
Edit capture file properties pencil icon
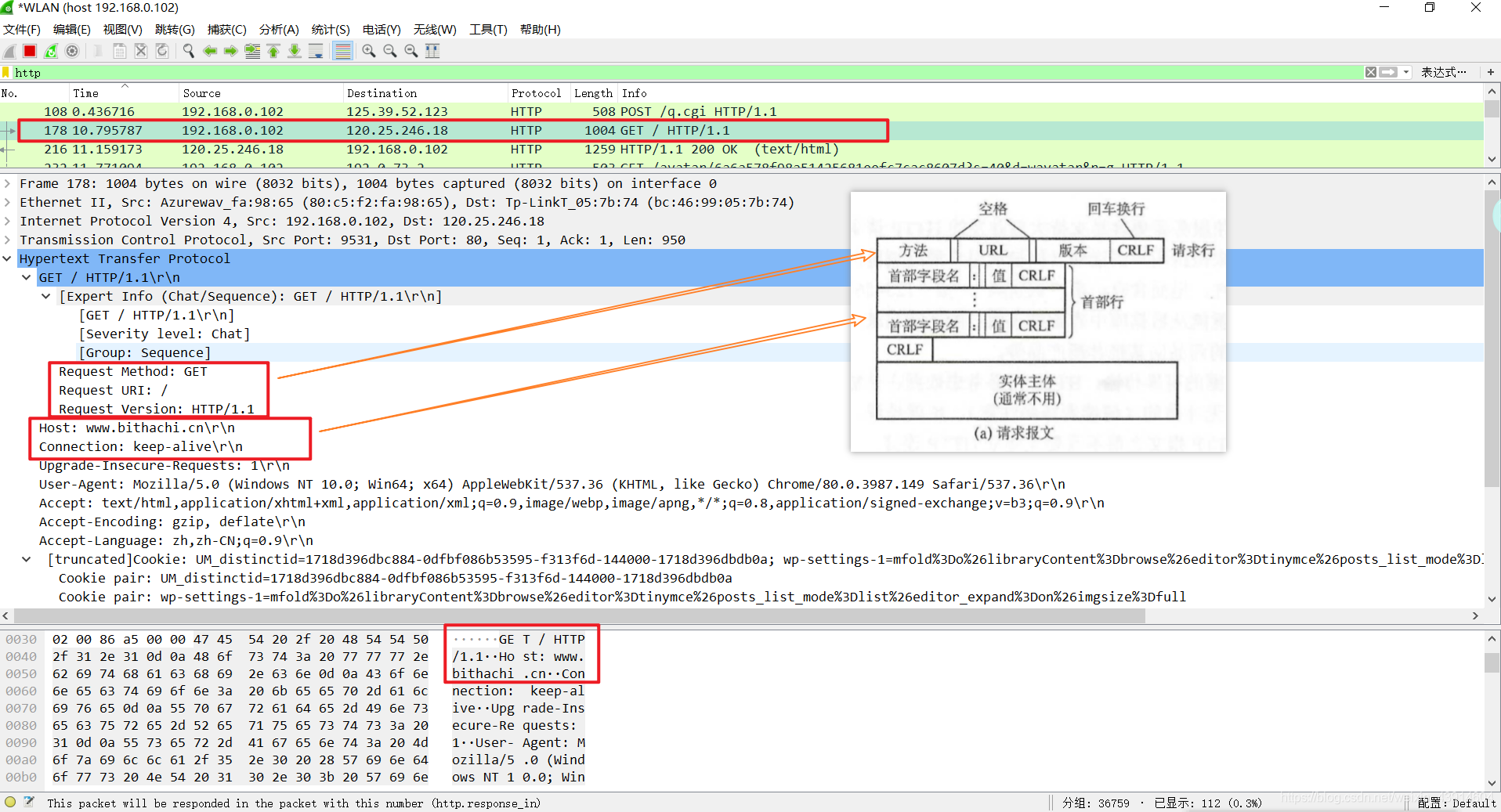[x=30, y=802]
